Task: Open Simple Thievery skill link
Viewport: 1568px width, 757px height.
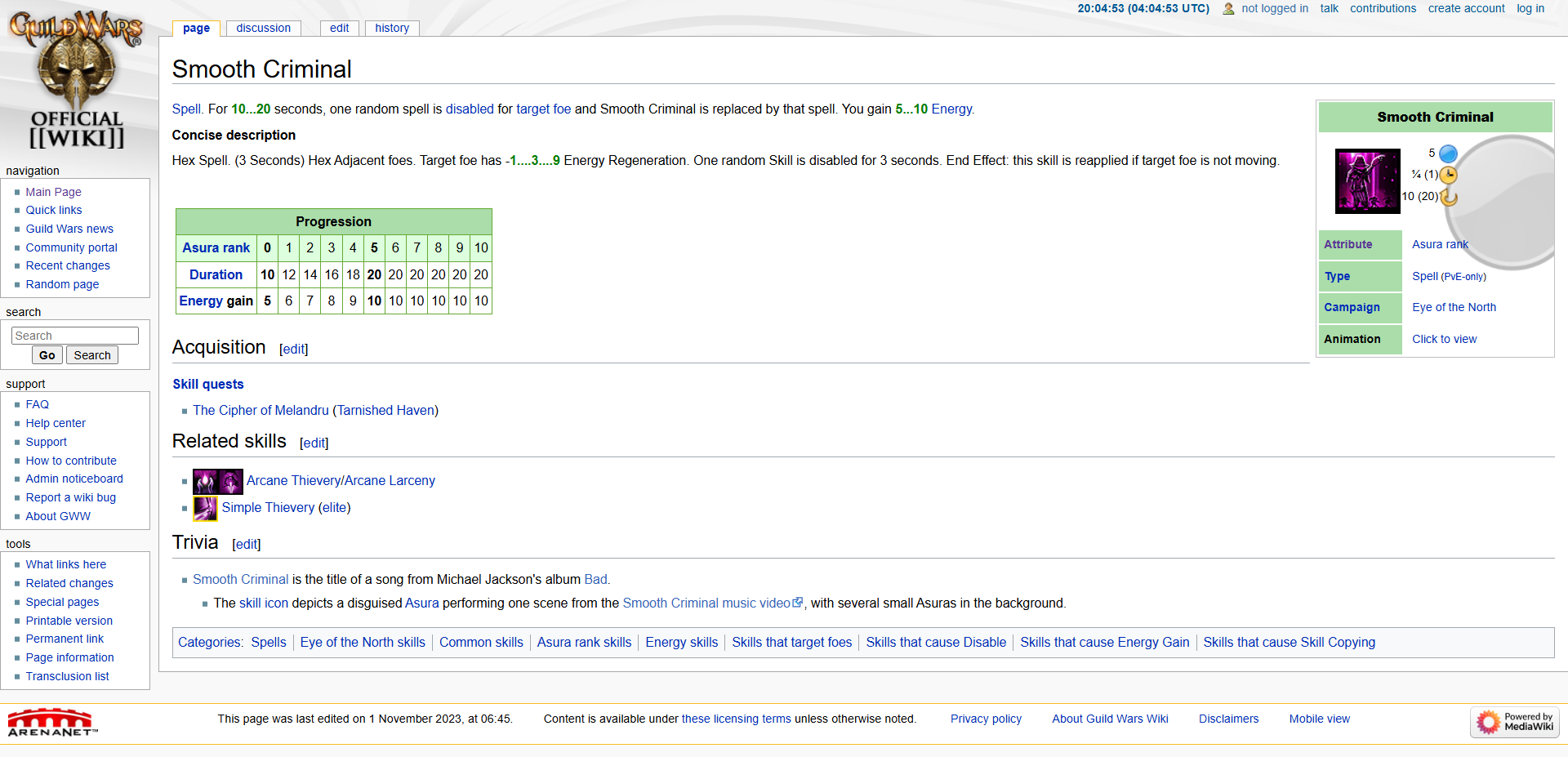Action: [x=268, y=507]
